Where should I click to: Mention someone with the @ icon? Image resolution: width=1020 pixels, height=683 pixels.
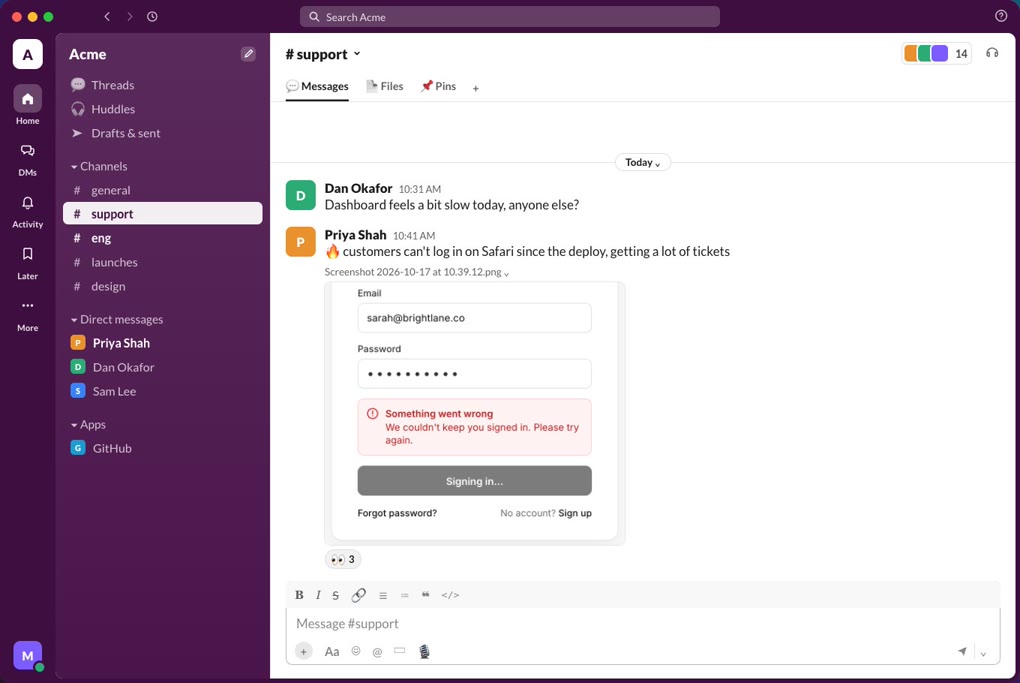377,652
